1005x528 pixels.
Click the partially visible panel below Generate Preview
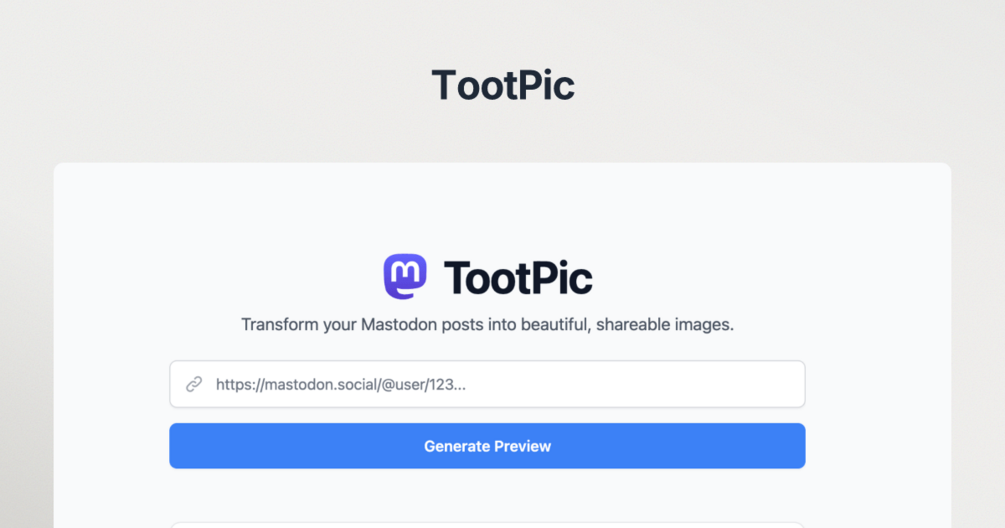[x=487, y=525]
